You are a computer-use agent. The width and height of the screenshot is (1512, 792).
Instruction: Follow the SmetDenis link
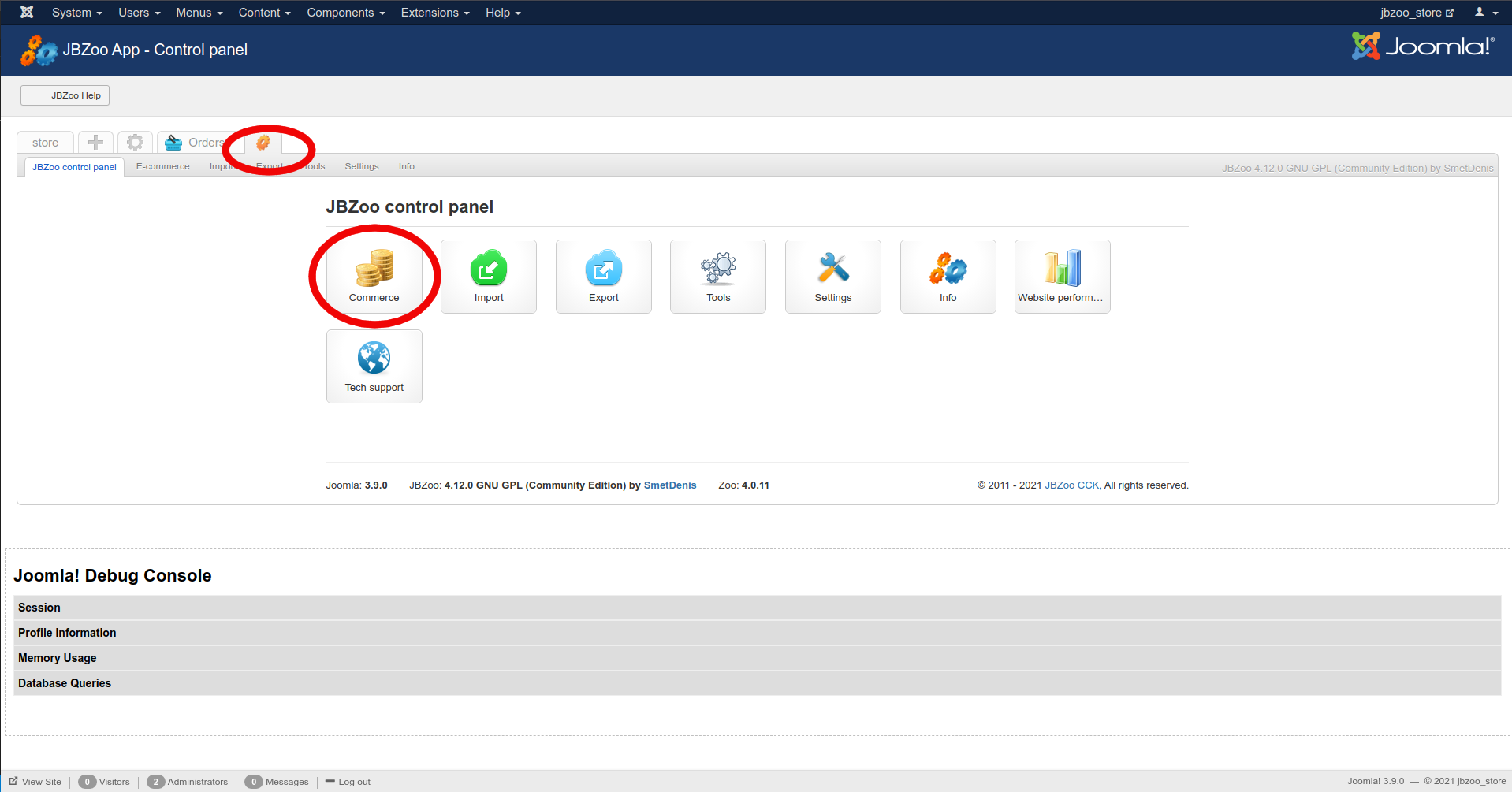(x=670, y=485)
